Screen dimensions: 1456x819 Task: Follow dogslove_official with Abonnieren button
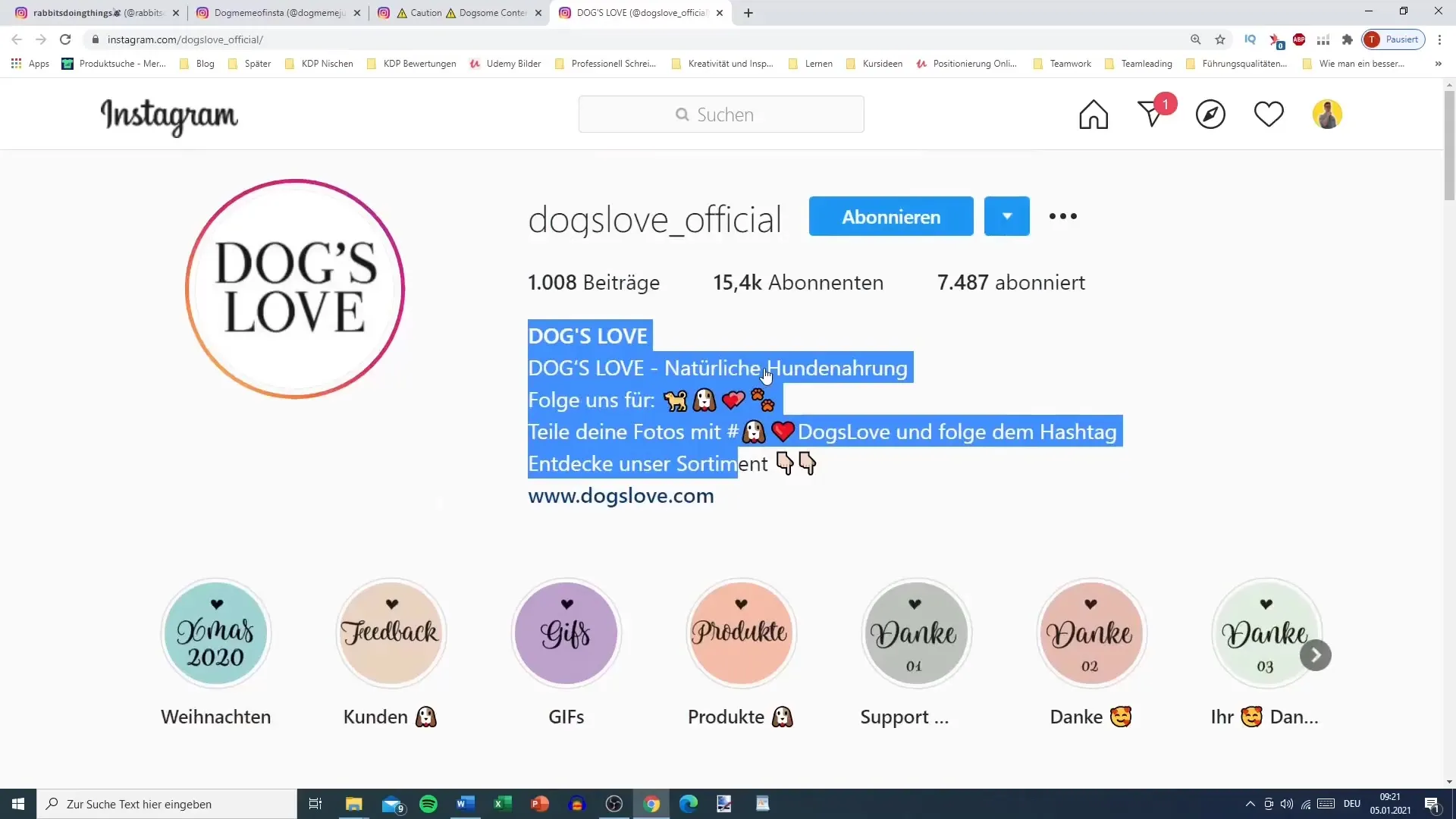[x=891, y=216]
